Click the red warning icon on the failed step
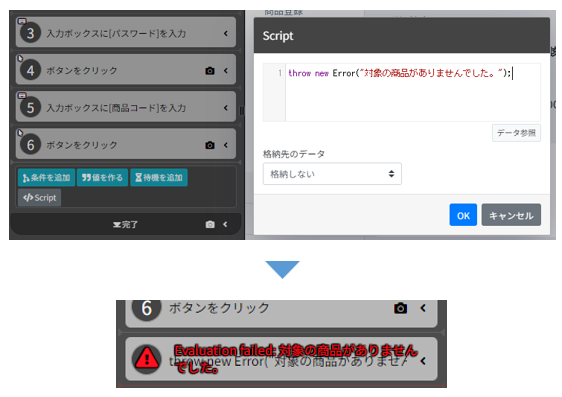Viewport: 562px width, 397px height. [x=146, y=359]
